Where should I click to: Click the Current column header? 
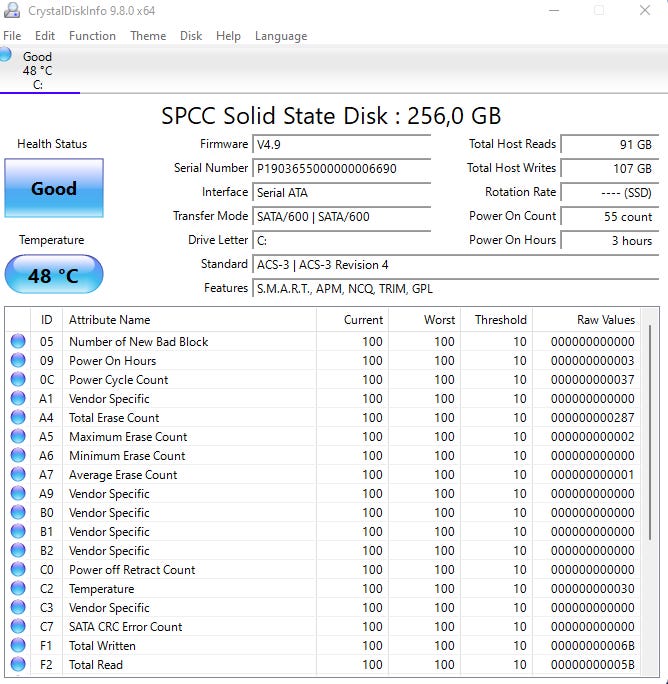tap(353, 320)
